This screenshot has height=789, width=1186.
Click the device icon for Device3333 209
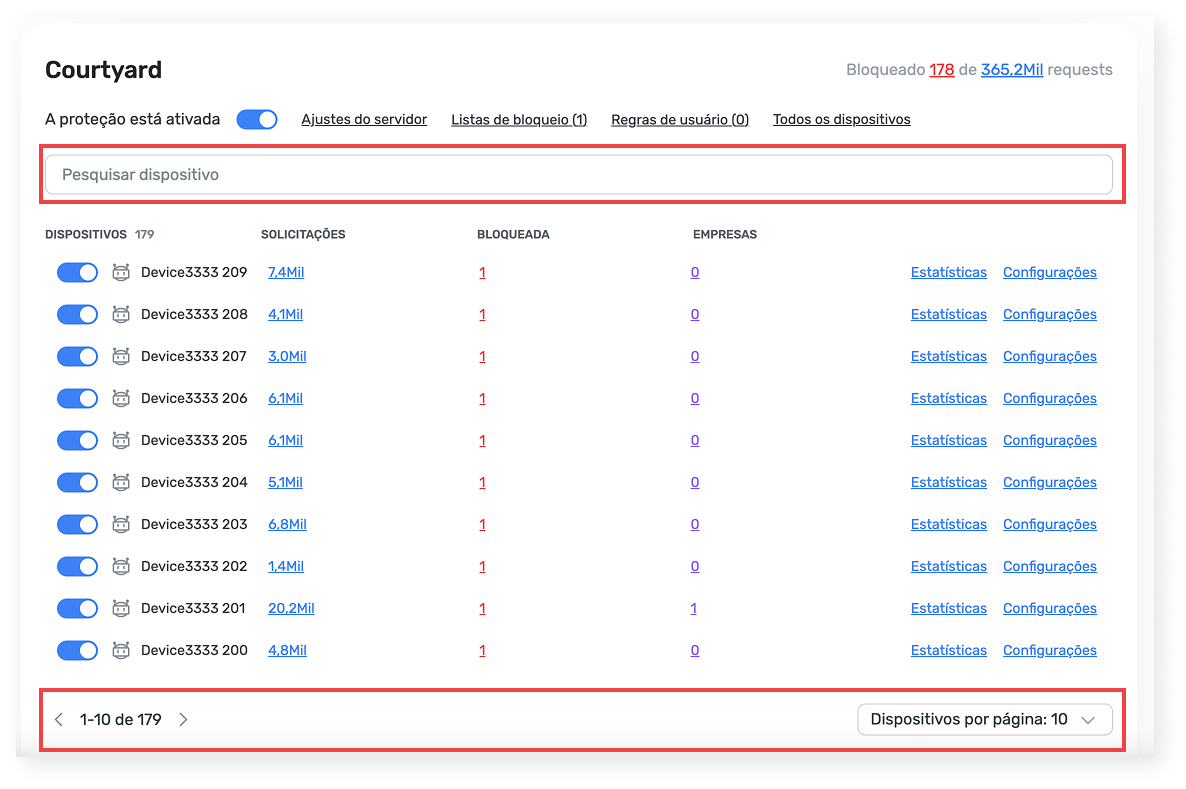point(121,272)
